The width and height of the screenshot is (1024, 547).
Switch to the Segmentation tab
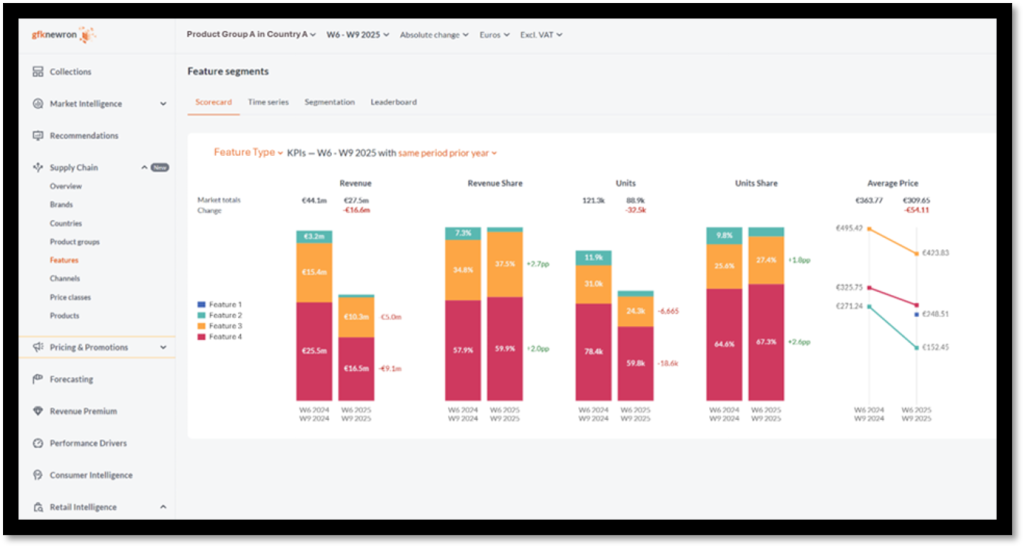[329, 102]
